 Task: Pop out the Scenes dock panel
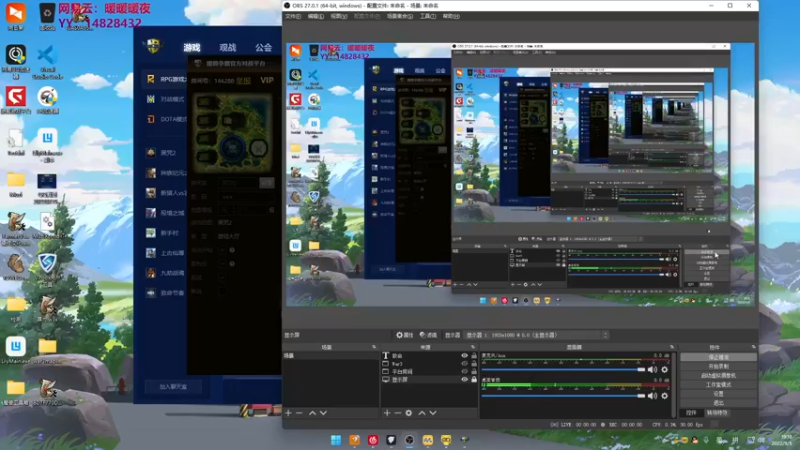[x=374, y=347]
